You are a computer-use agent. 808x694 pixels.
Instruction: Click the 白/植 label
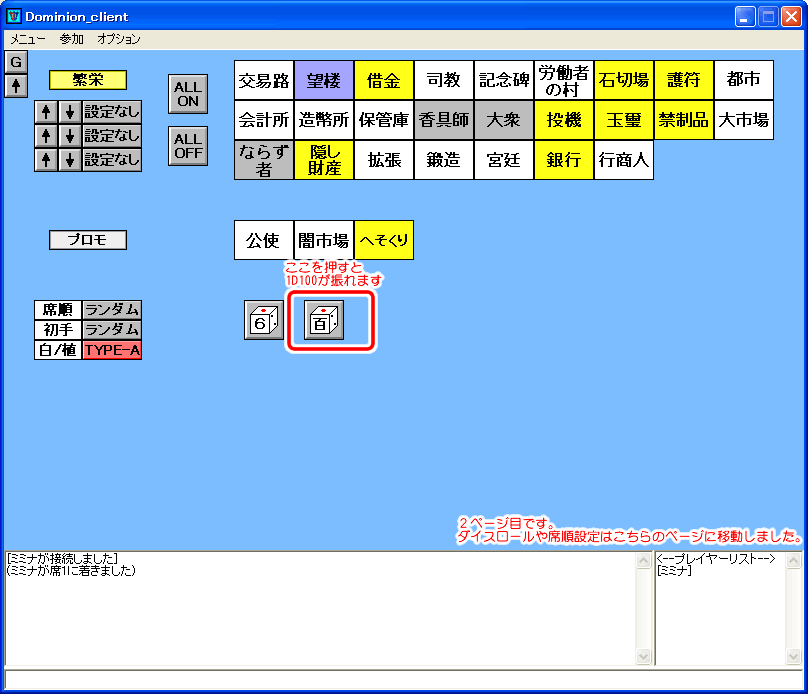click(58, 350)
